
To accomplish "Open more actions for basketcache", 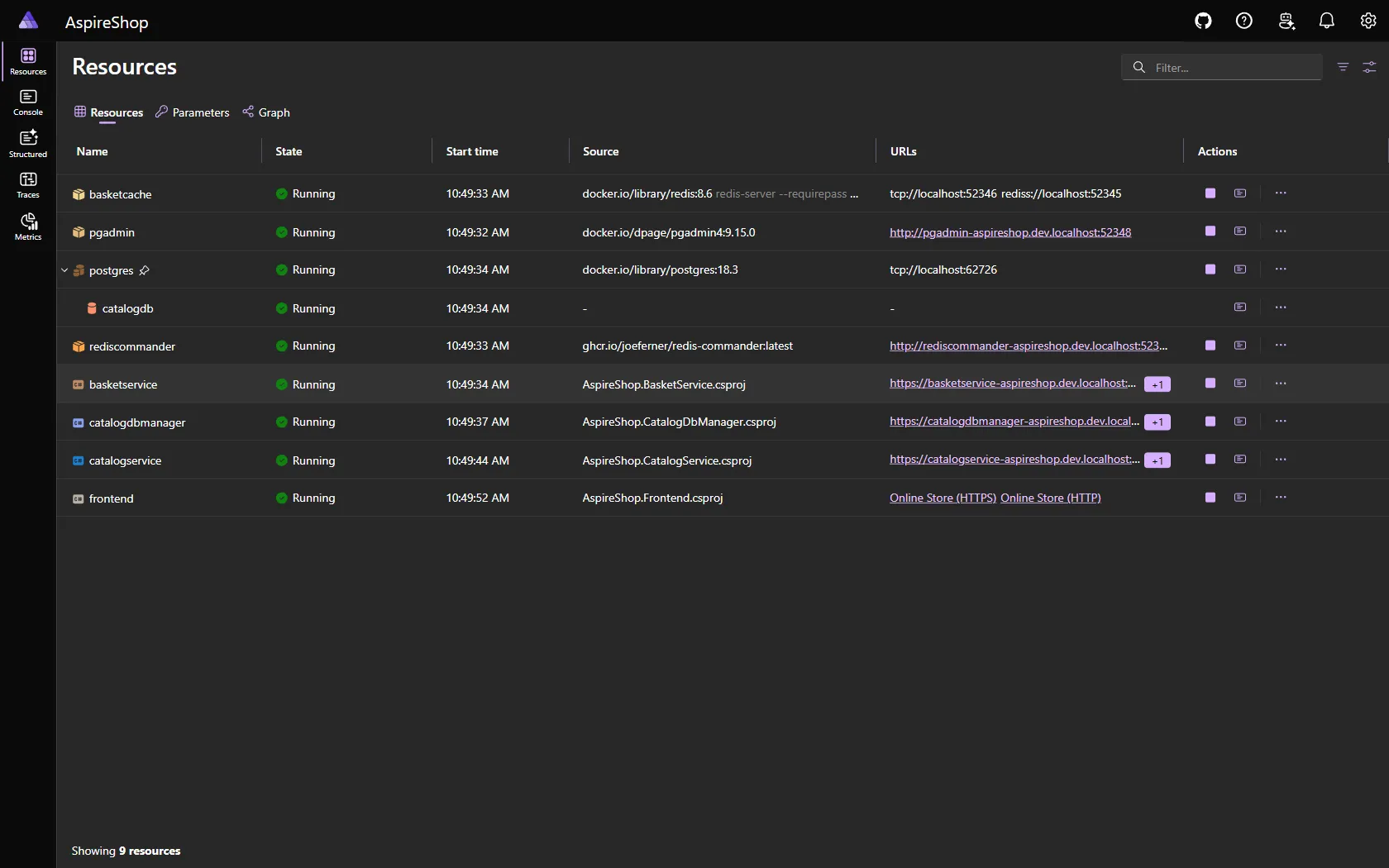I will 1281,193.
